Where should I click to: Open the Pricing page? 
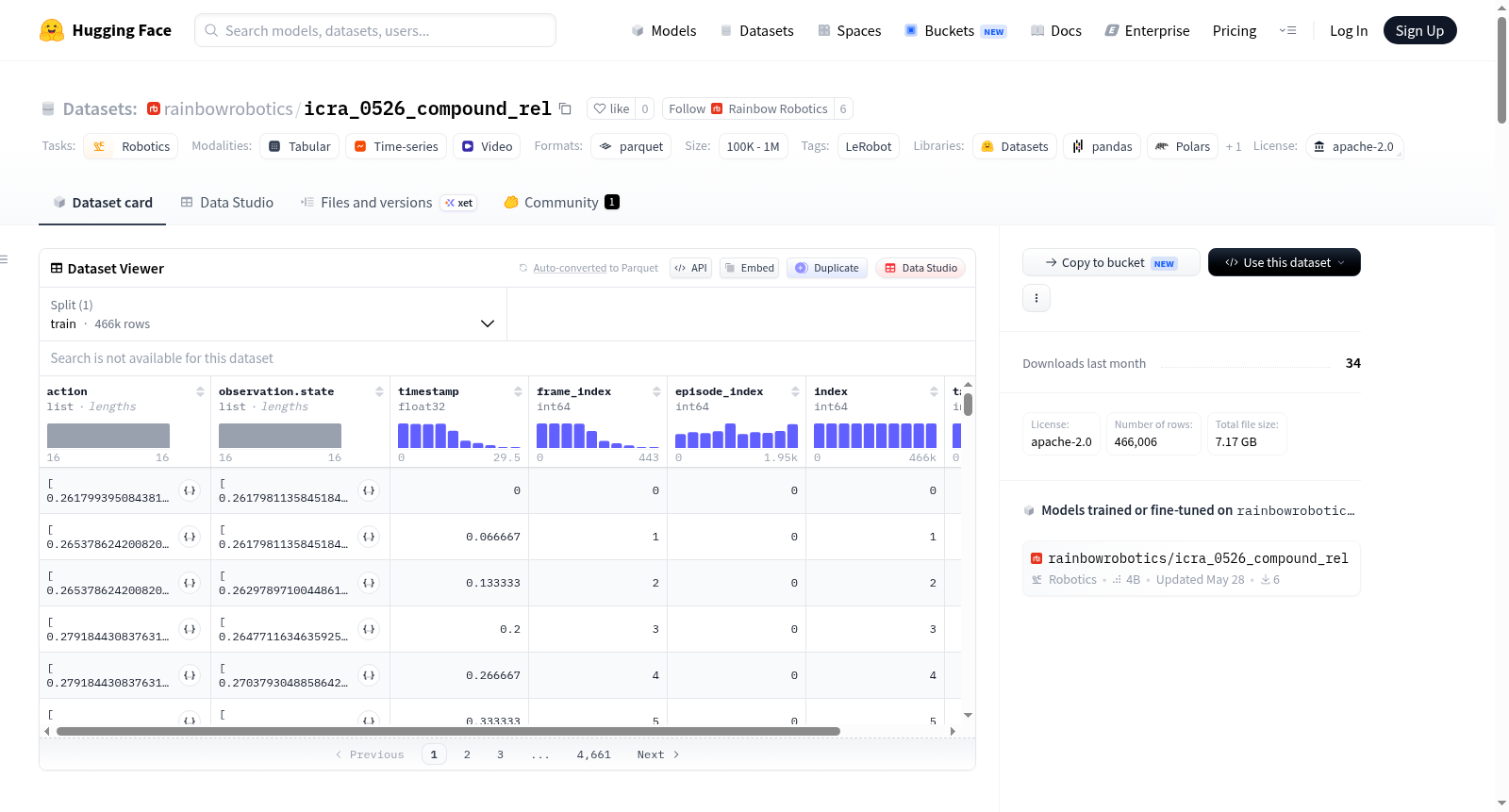1235,31
